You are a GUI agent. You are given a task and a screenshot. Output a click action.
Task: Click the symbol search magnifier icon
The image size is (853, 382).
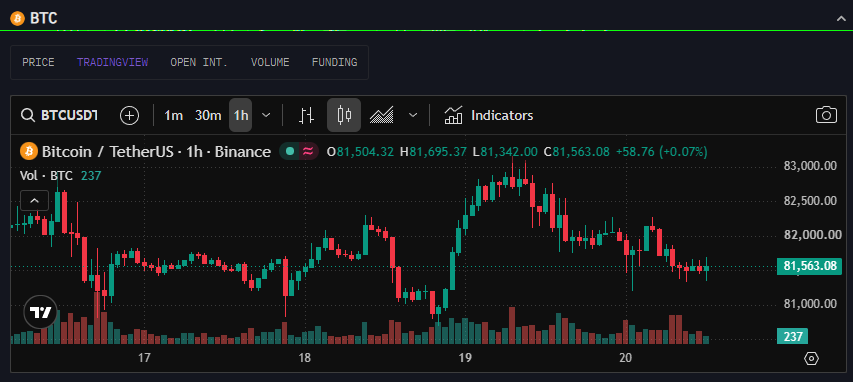28,115
